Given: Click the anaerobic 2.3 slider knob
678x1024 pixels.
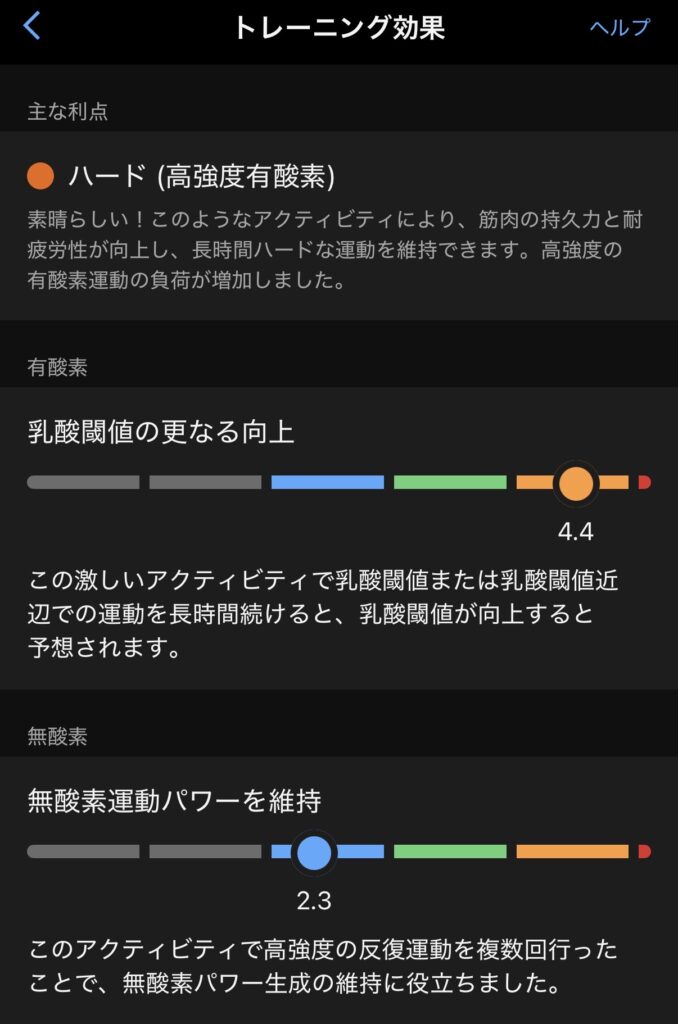Looking at the screenshot, I should click(x=314, y=852).
